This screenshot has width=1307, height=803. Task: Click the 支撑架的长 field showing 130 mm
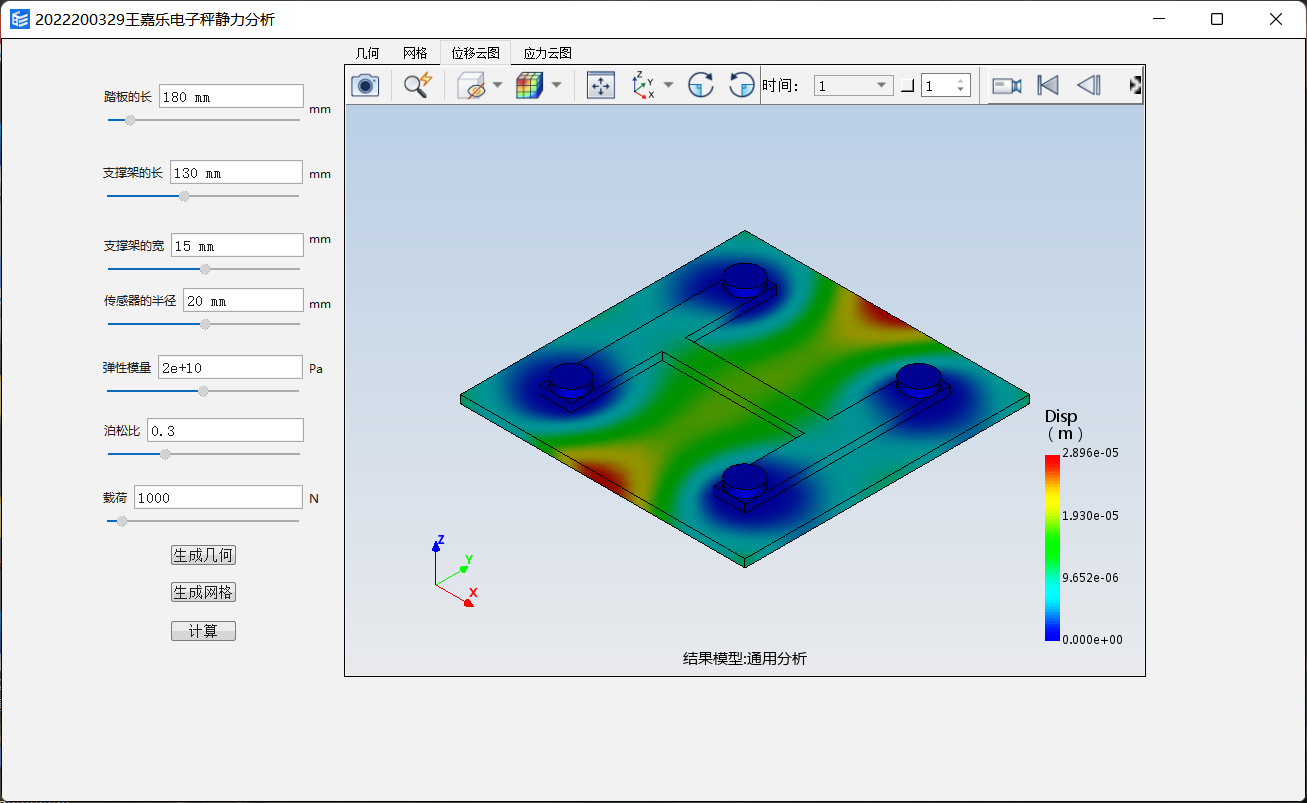point(236,172)
